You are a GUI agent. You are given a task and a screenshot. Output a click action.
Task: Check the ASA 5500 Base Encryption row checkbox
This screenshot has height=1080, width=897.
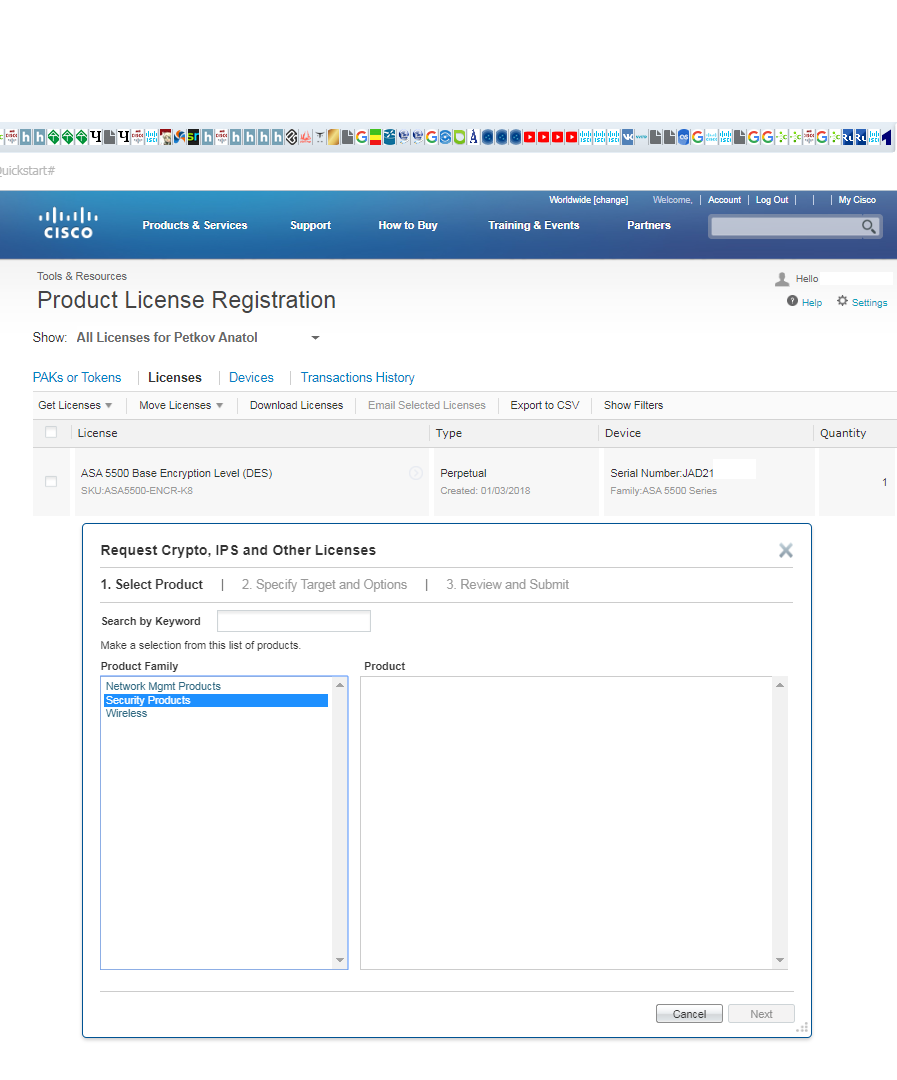click(51, 482)
